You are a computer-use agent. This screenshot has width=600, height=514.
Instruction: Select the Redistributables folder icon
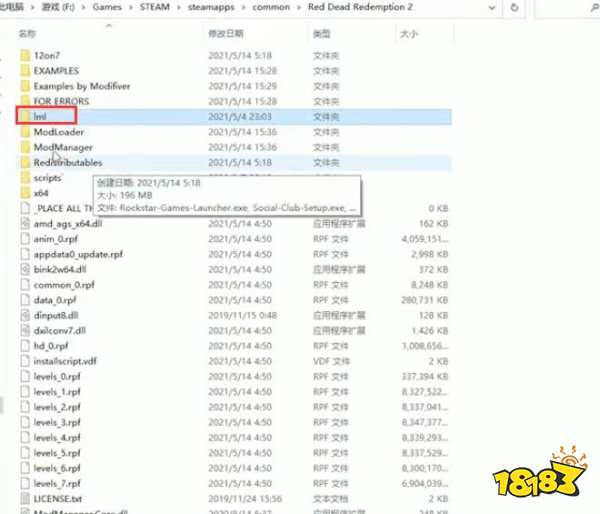click(x=25, y=163)
